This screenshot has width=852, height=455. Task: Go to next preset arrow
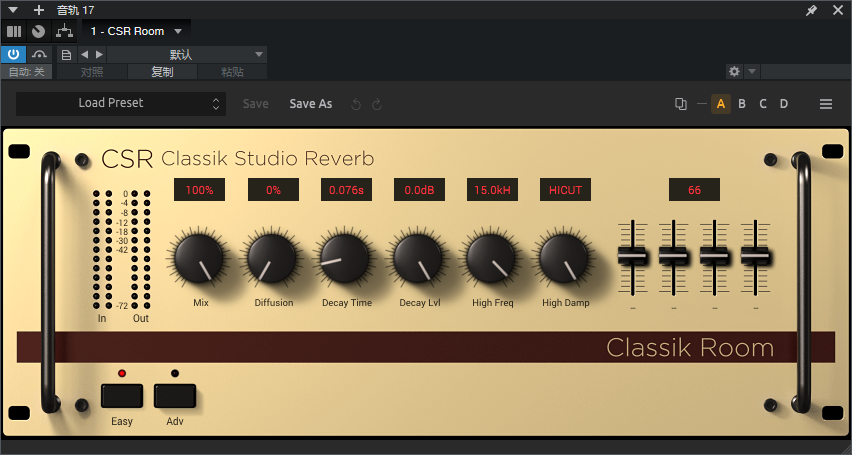coord(99,54)
